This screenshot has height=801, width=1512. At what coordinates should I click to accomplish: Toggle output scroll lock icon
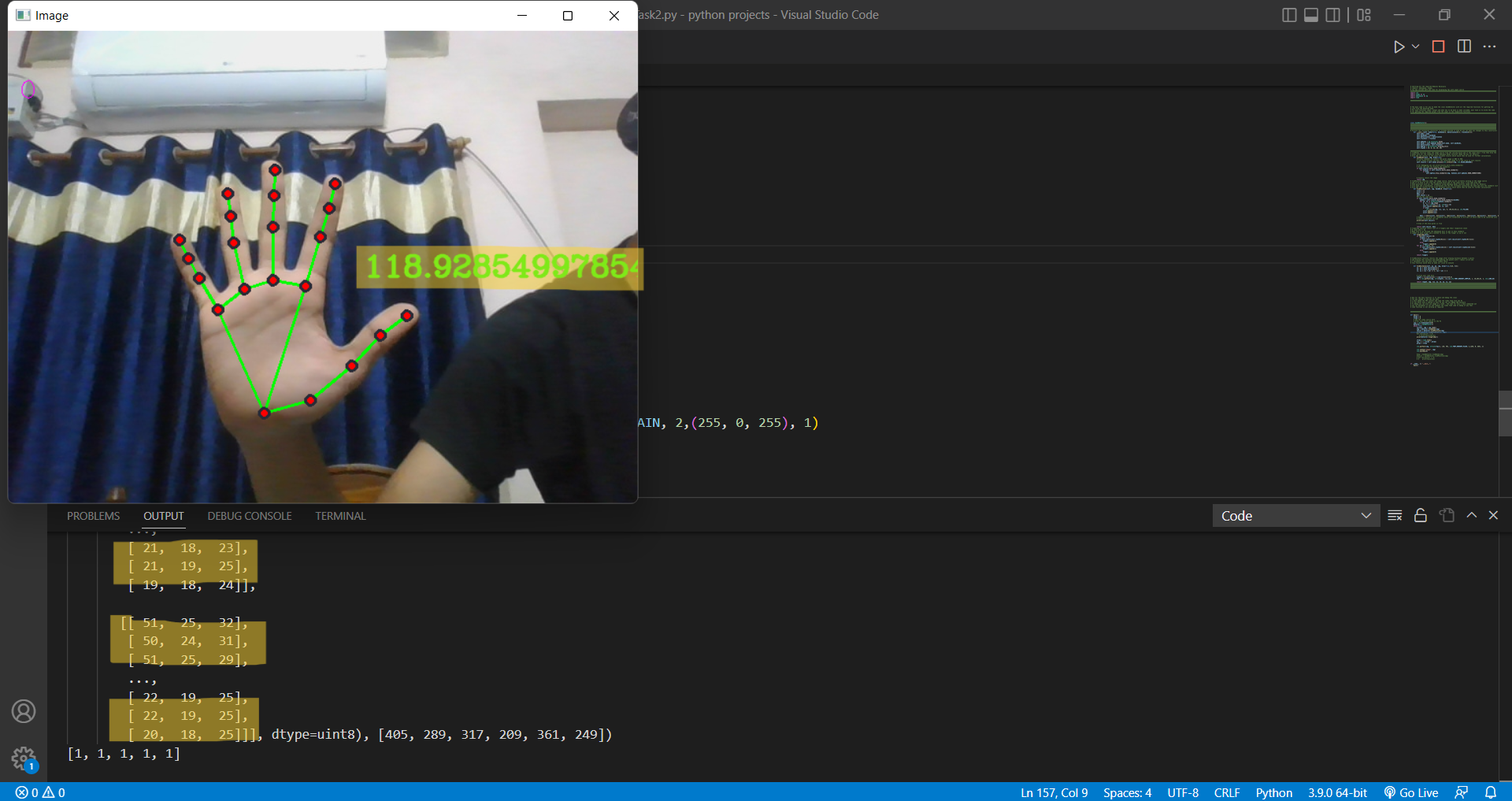[x=1421, y=515]
